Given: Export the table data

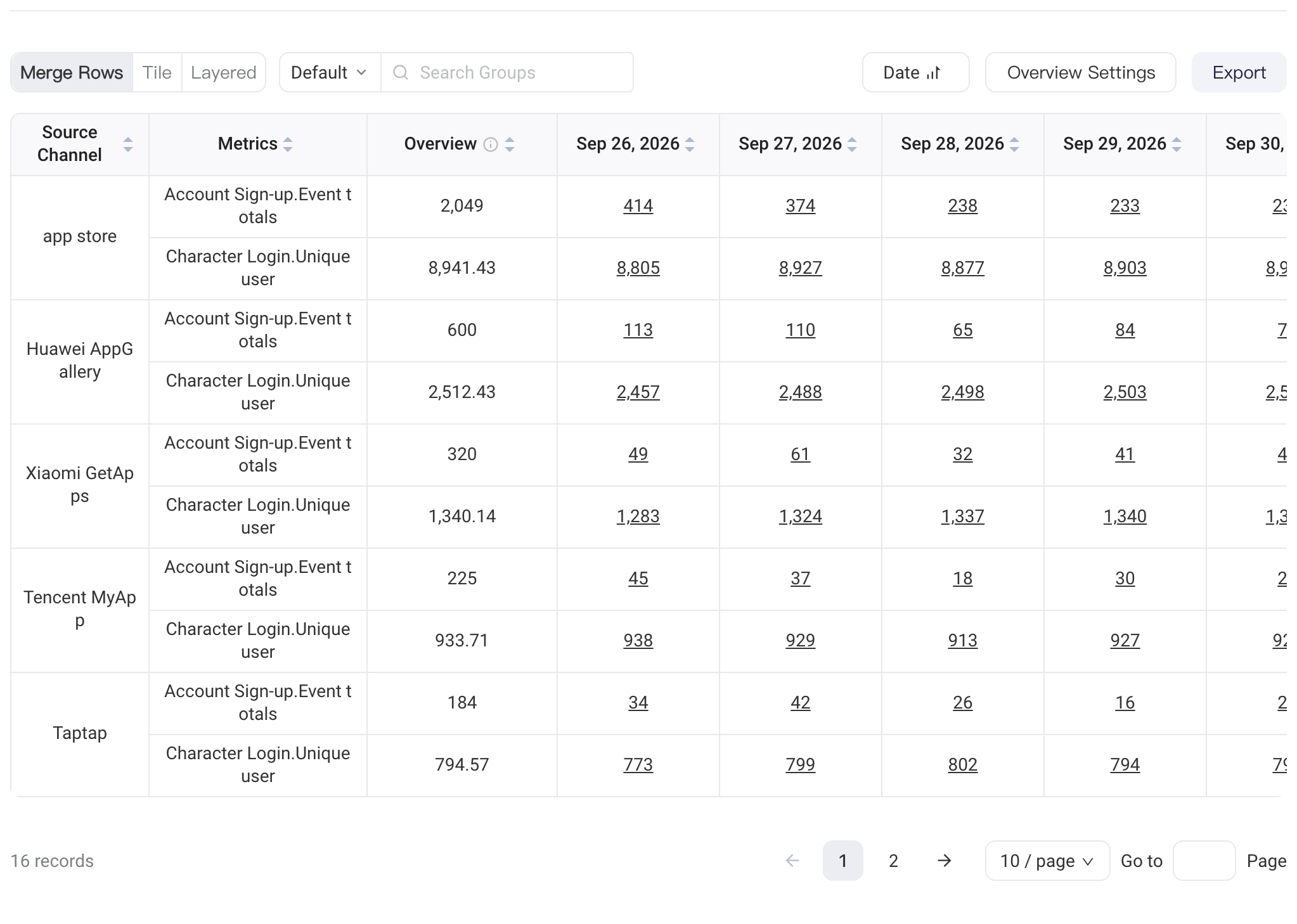Looking at the screenshot, I should point(1239,72).
